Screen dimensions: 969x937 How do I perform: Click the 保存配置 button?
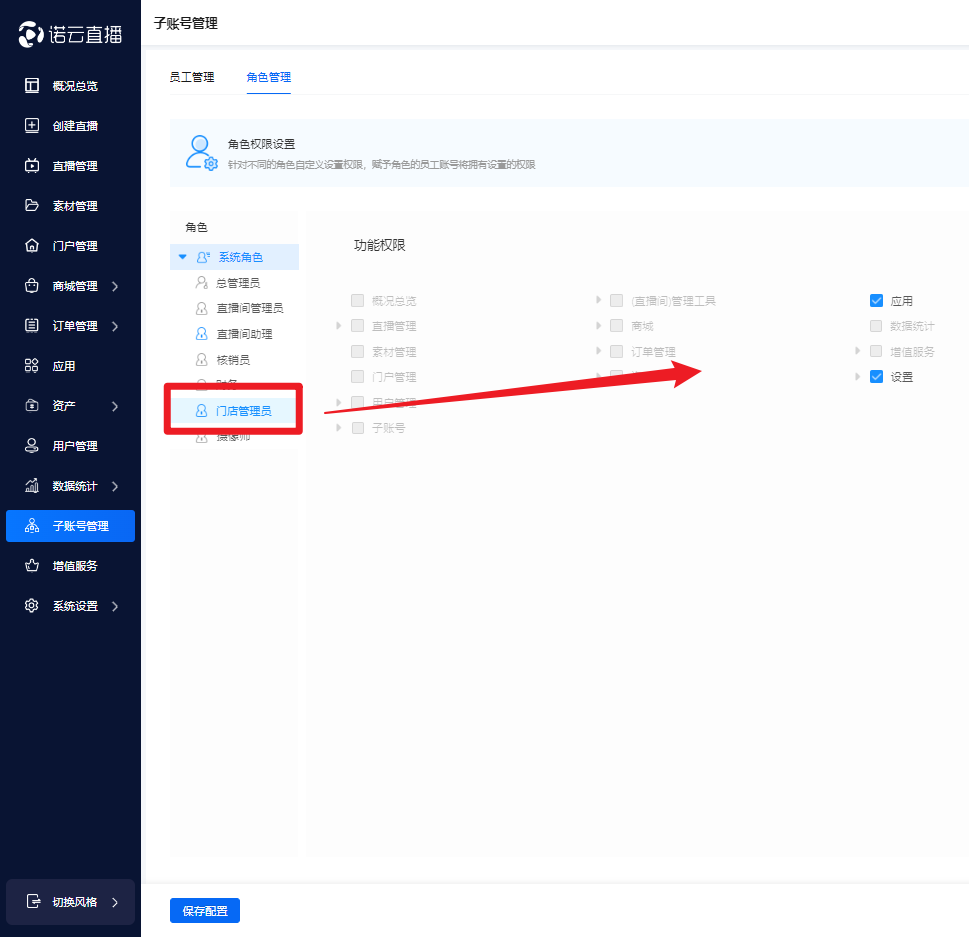[205, 911]
